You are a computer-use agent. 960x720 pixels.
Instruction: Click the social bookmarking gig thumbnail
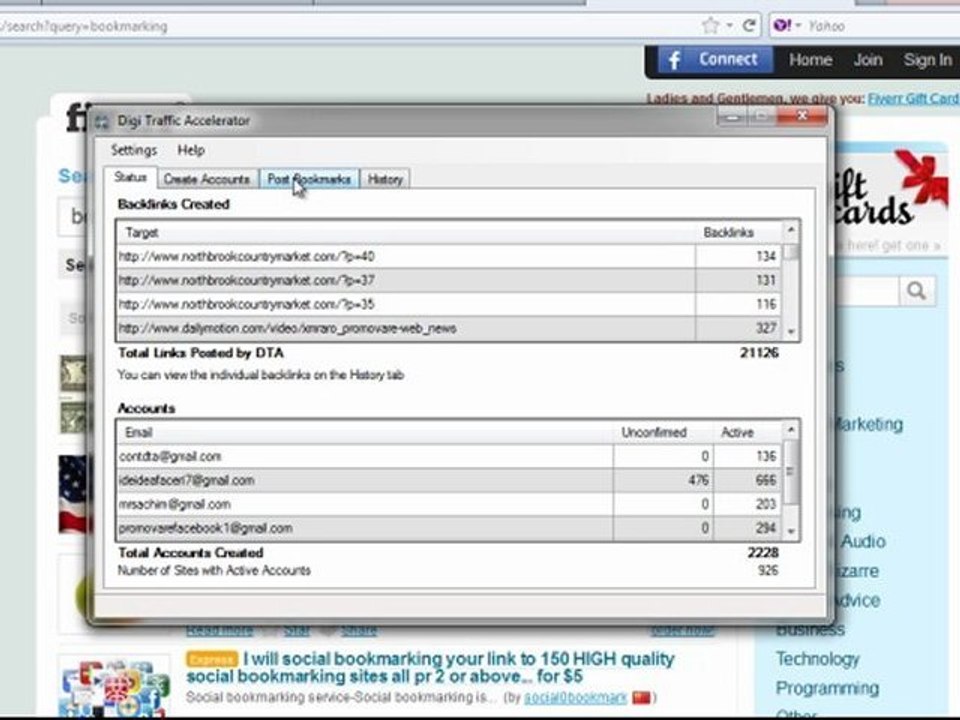pos(115,686)
